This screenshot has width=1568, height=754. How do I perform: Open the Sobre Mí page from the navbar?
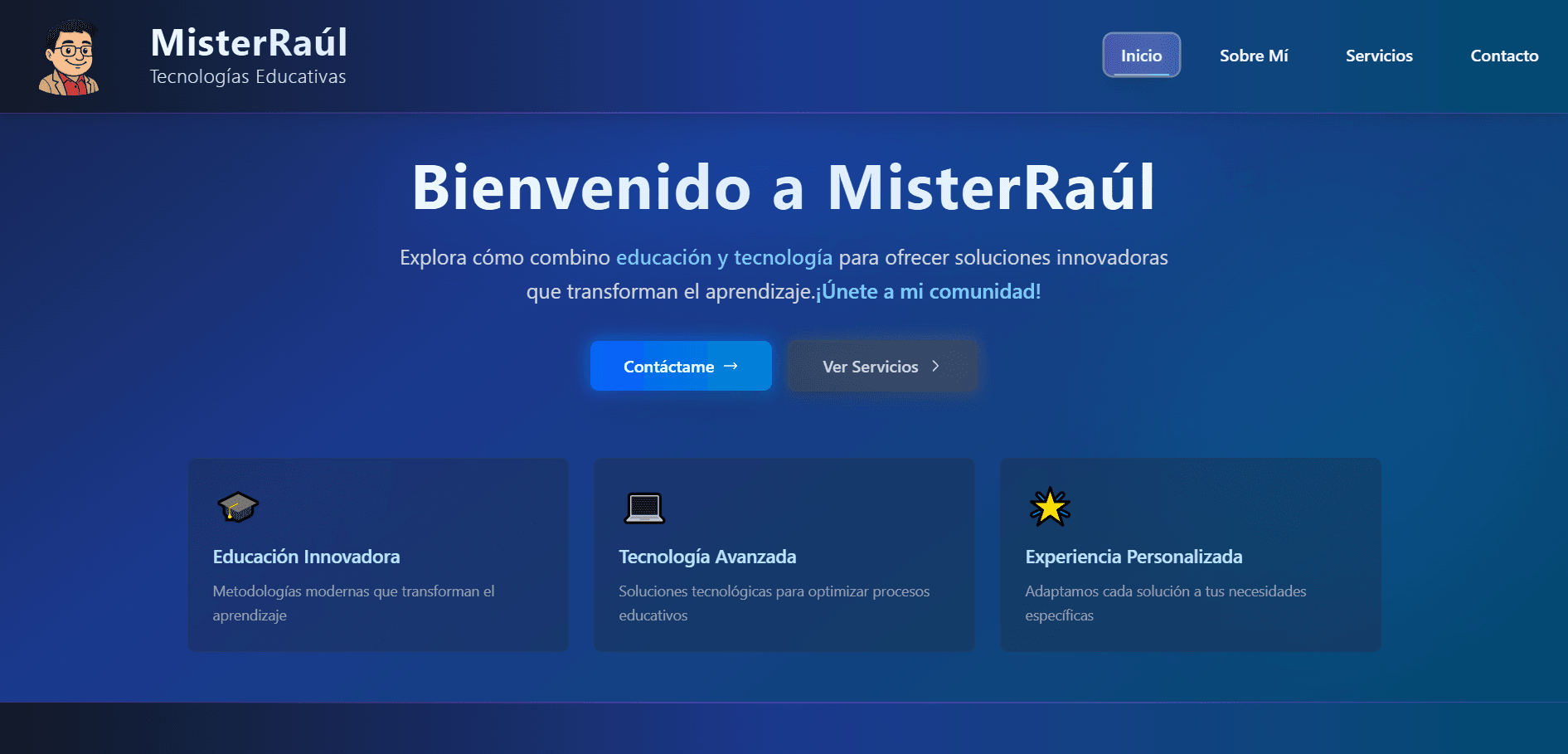pyautogui.click(x=1255, y=56)
